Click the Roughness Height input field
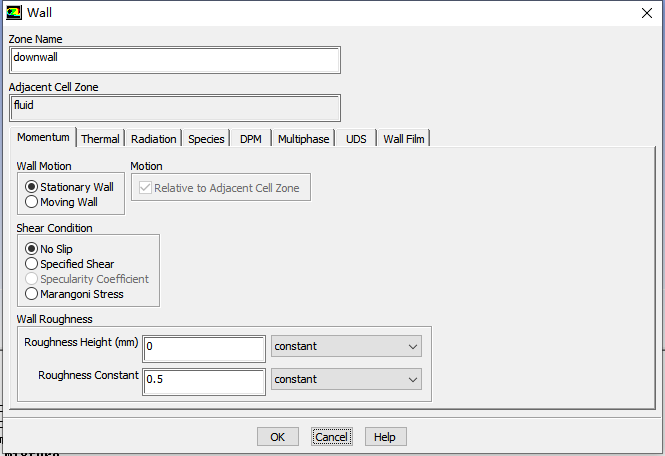This screenshot has height=456, width=665. (x=204, y=347)
